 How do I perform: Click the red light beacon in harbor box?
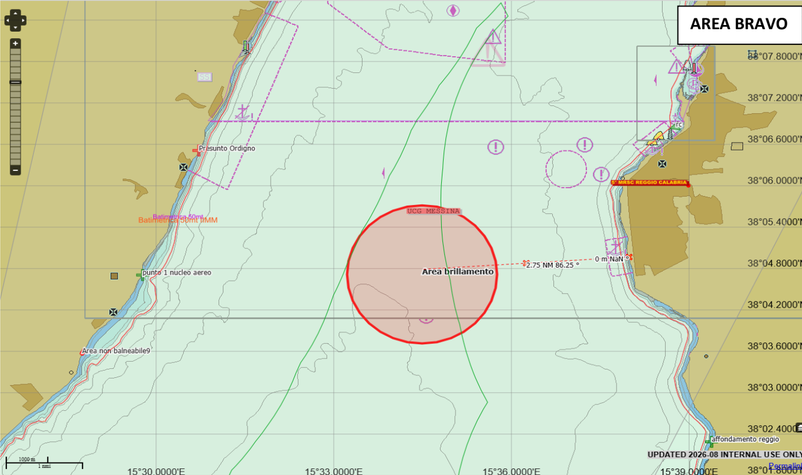694,69
